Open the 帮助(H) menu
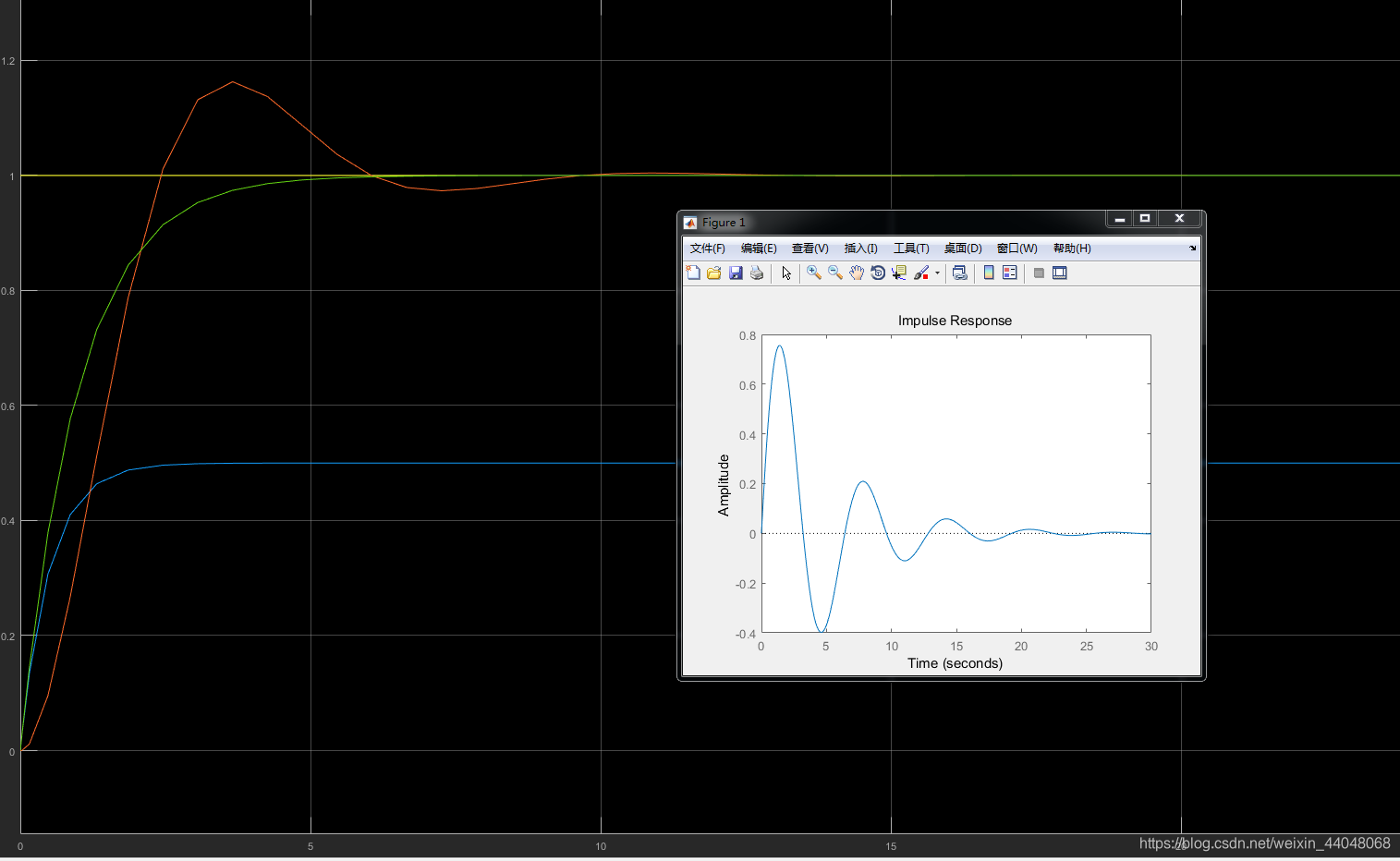 click(1072, 249)
